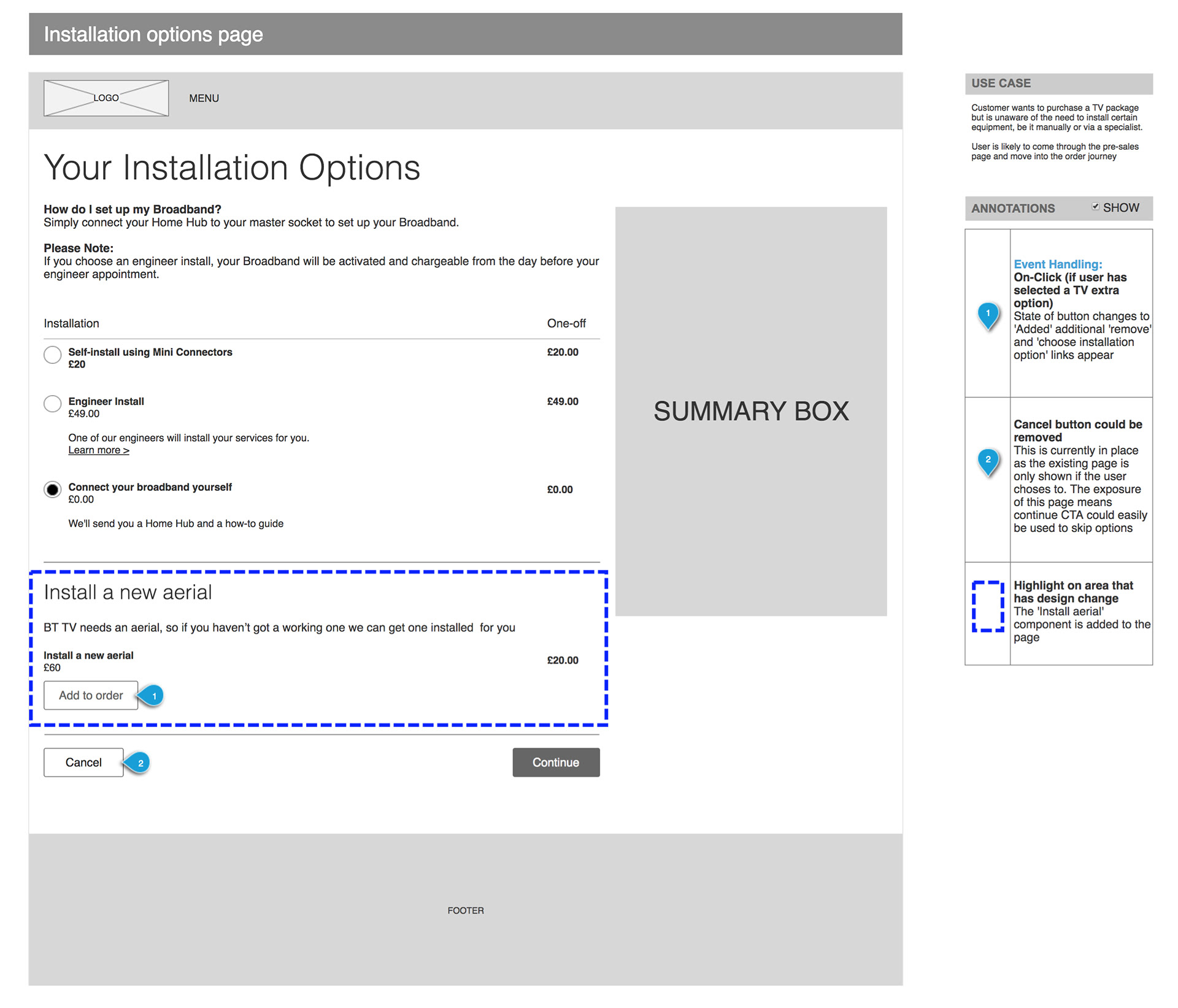Click annotation marker 1 beside Add to order

153,696
